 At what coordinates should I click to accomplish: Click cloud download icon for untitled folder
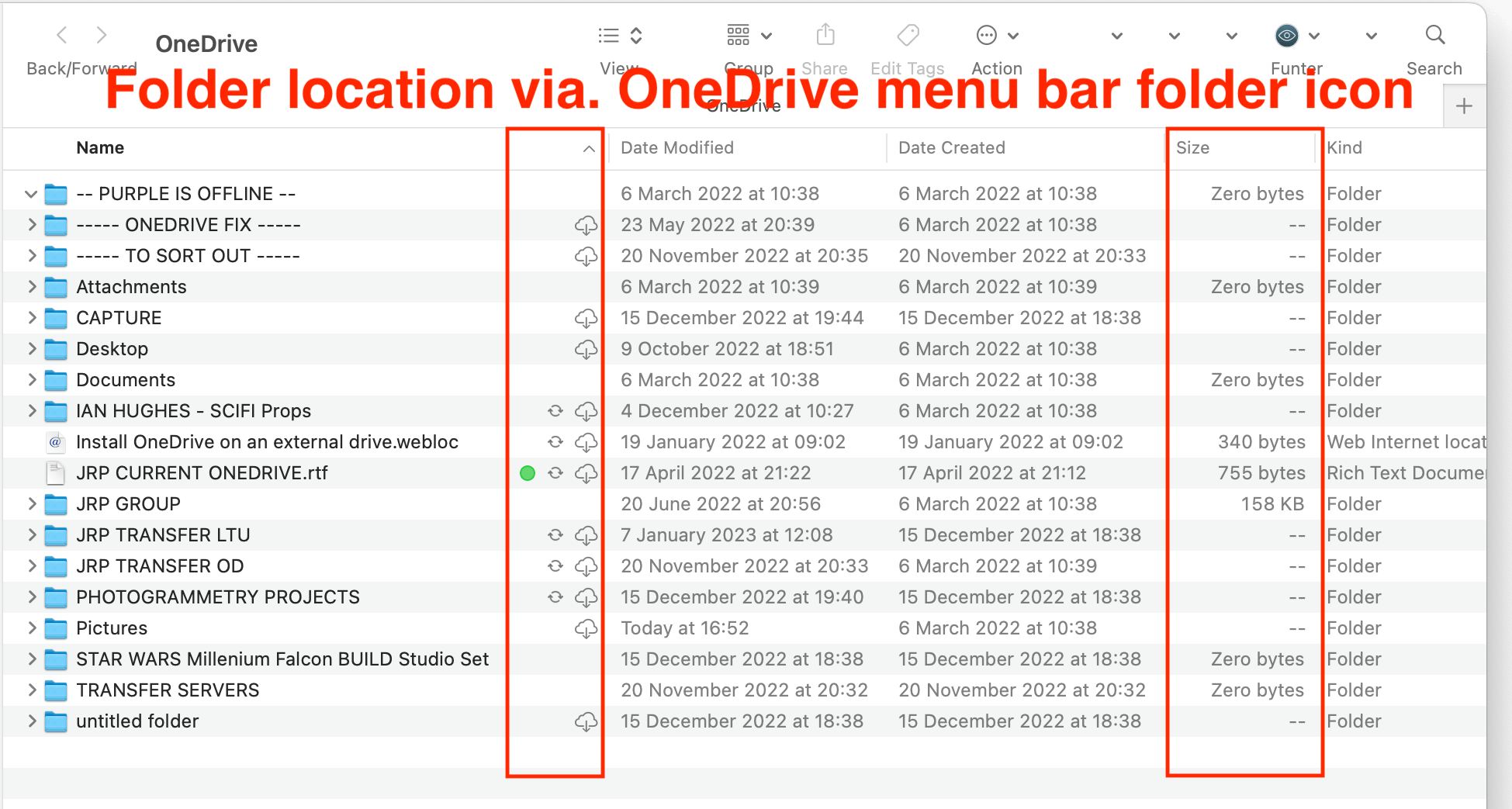tap(586, 722)
